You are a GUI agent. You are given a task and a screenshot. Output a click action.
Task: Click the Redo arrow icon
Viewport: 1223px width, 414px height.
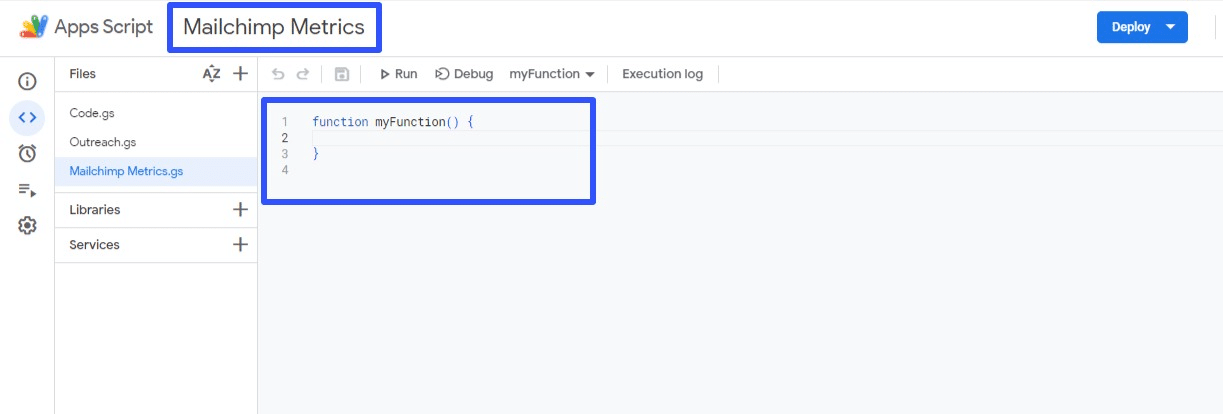tap(303, 74)
